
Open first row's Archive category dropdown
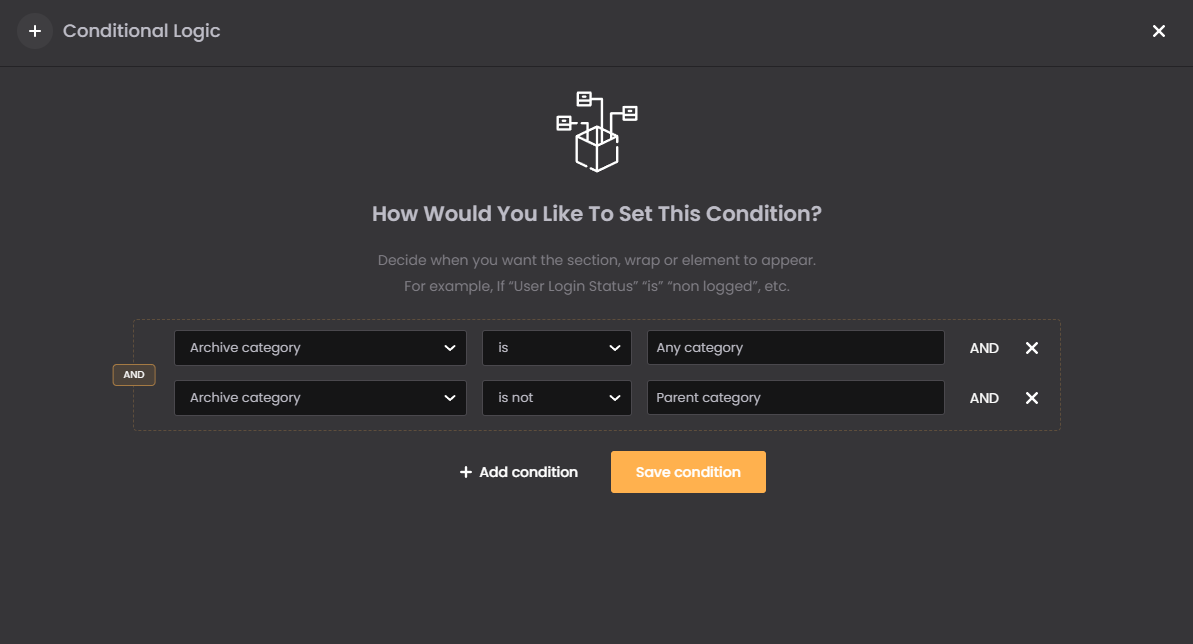pos(320,348)
